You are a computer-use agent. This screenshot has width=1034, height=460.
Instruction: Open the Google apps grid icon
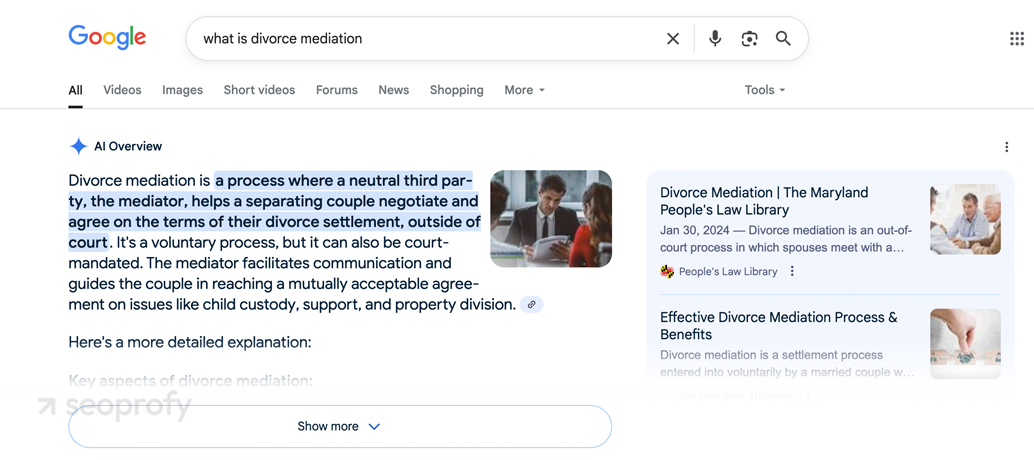click(x=1017, y=39)
